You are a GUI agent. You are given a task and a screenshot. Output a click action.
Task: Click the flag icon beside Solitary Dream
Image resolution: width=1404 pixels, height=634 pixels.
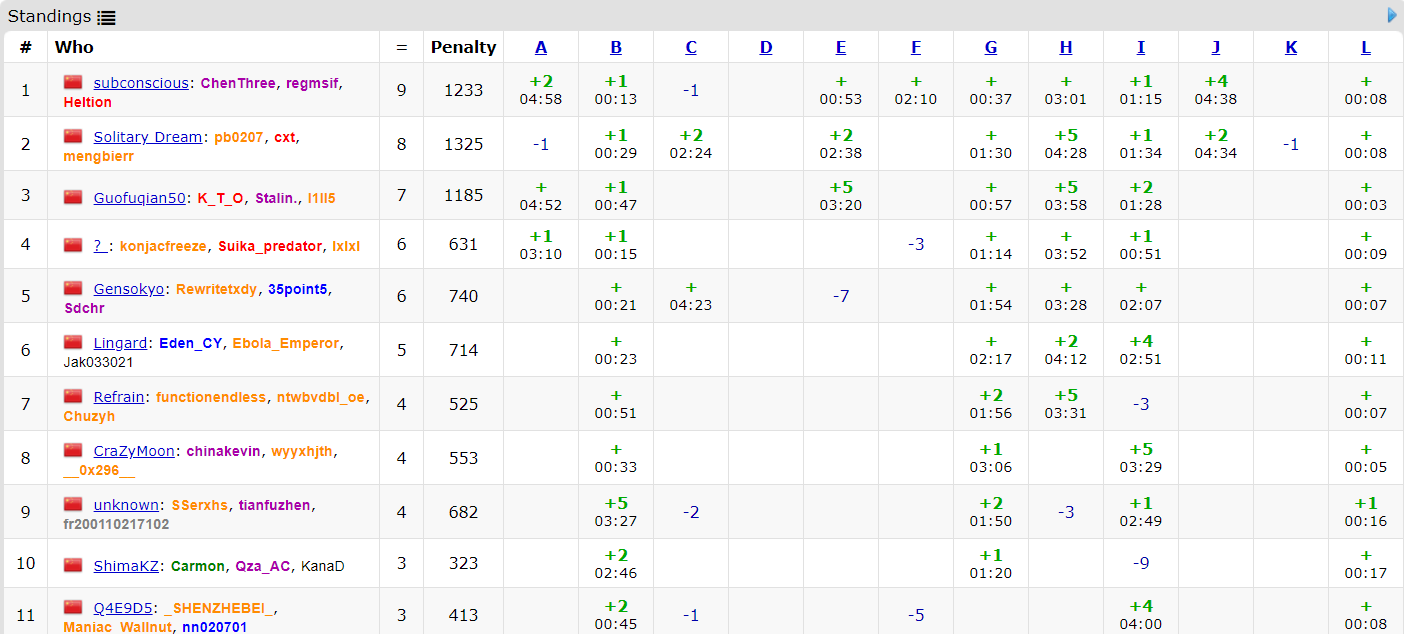tap(73, 136)
